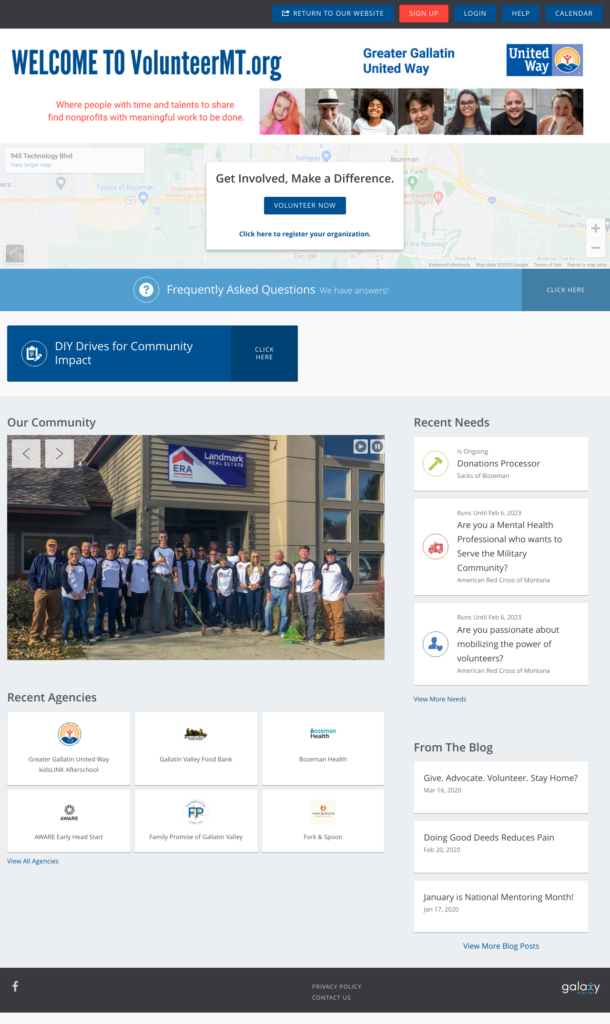Open the Login page
This screenshot has width=610, height=1024.
coord(475,13)
